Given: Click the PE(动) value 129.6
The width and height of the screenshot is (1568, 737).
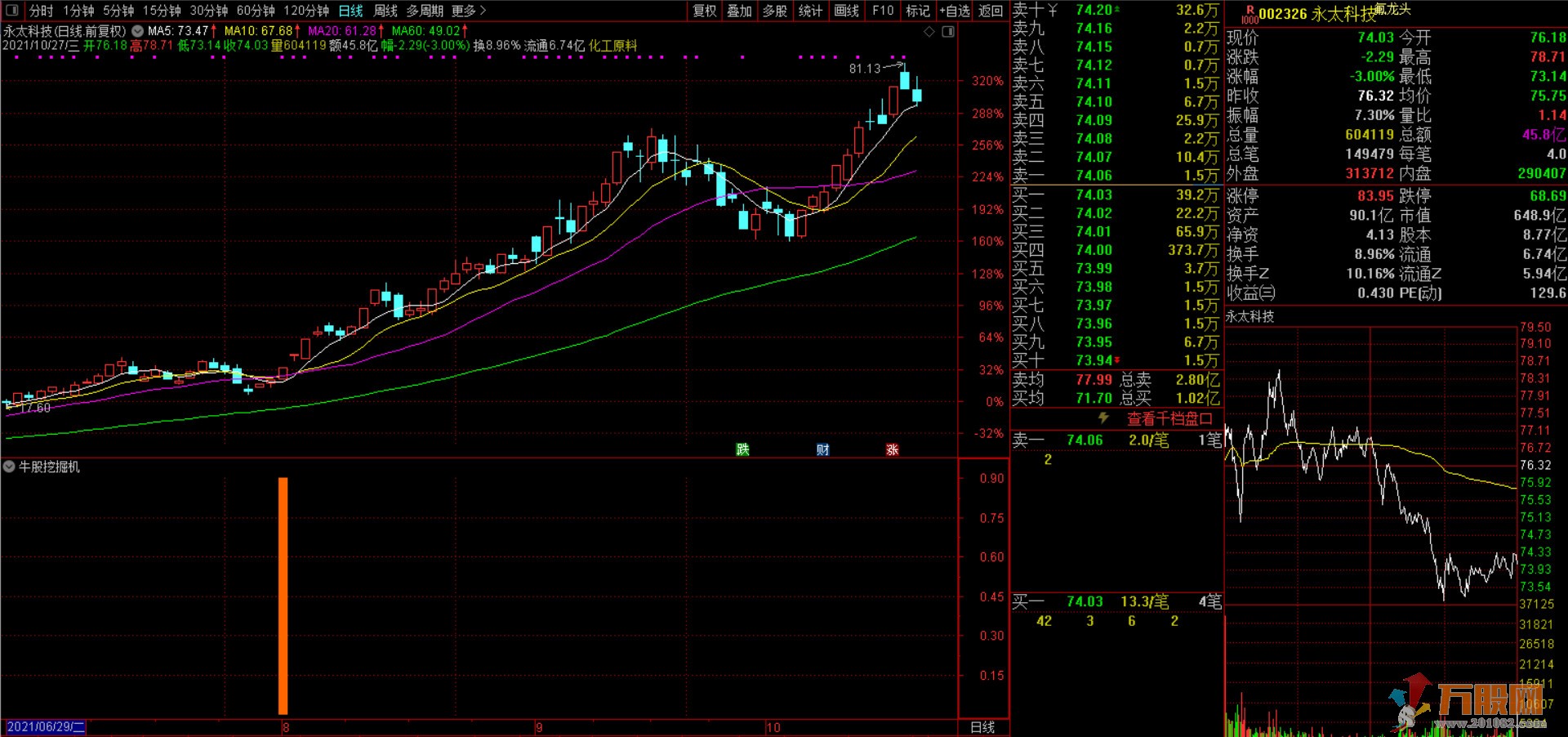Looking at the screenshot, I should click(x=1548, y=293).
